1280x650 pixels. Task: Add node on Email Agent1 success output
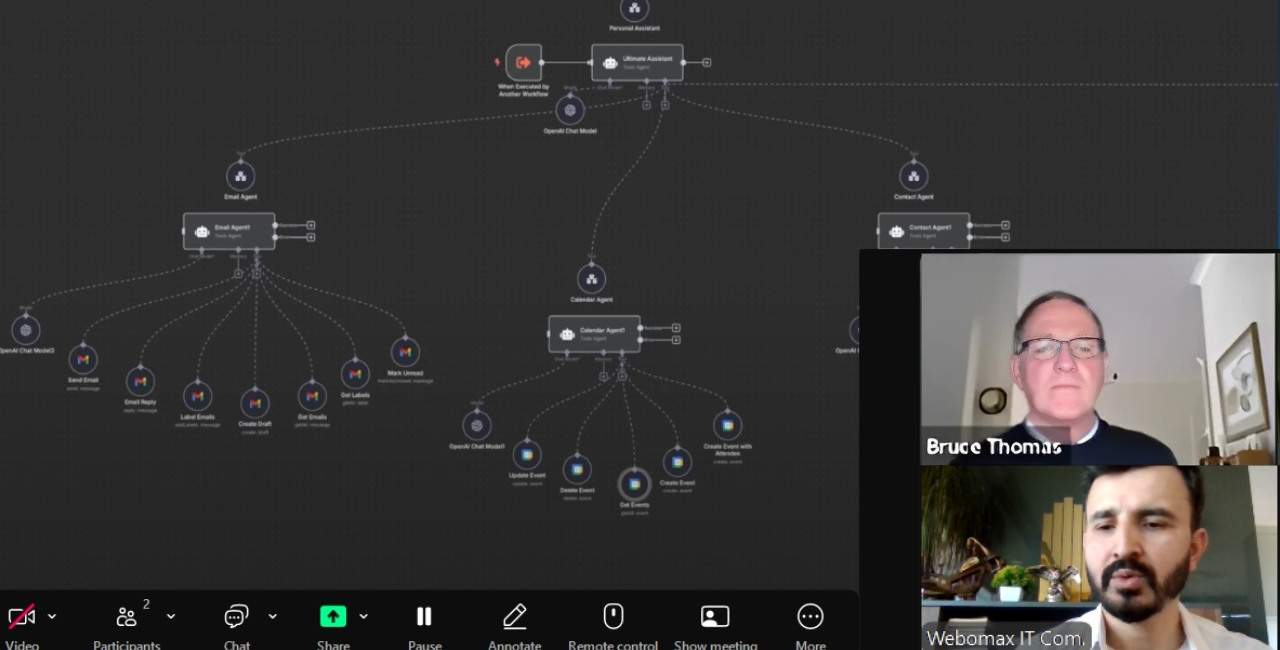(x=311, y=225)
